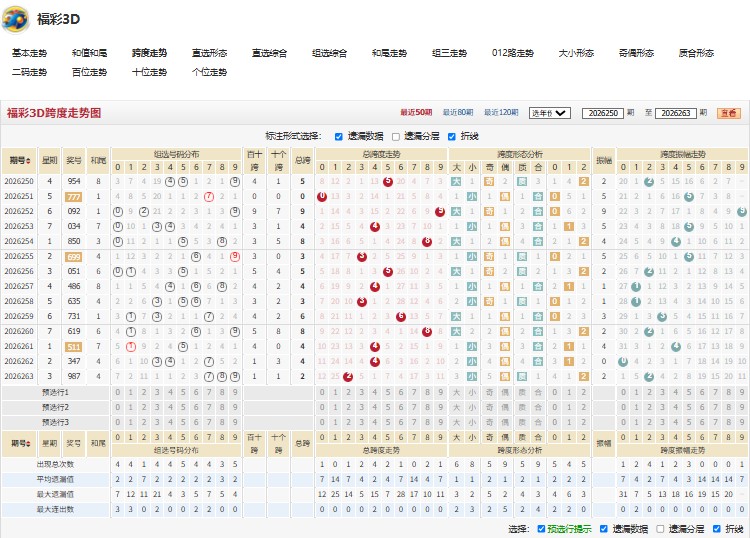Open 组三走势 navigation item
The width and height of the screenshot is (750, 538).
pos(449,53)
